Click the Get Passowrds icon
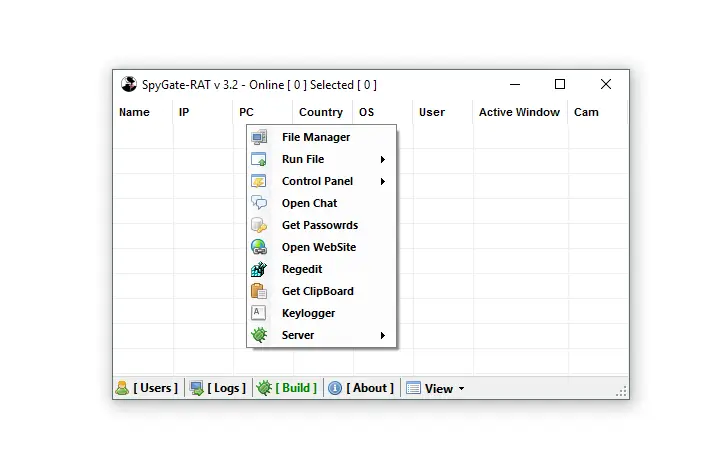 [259, 225]
